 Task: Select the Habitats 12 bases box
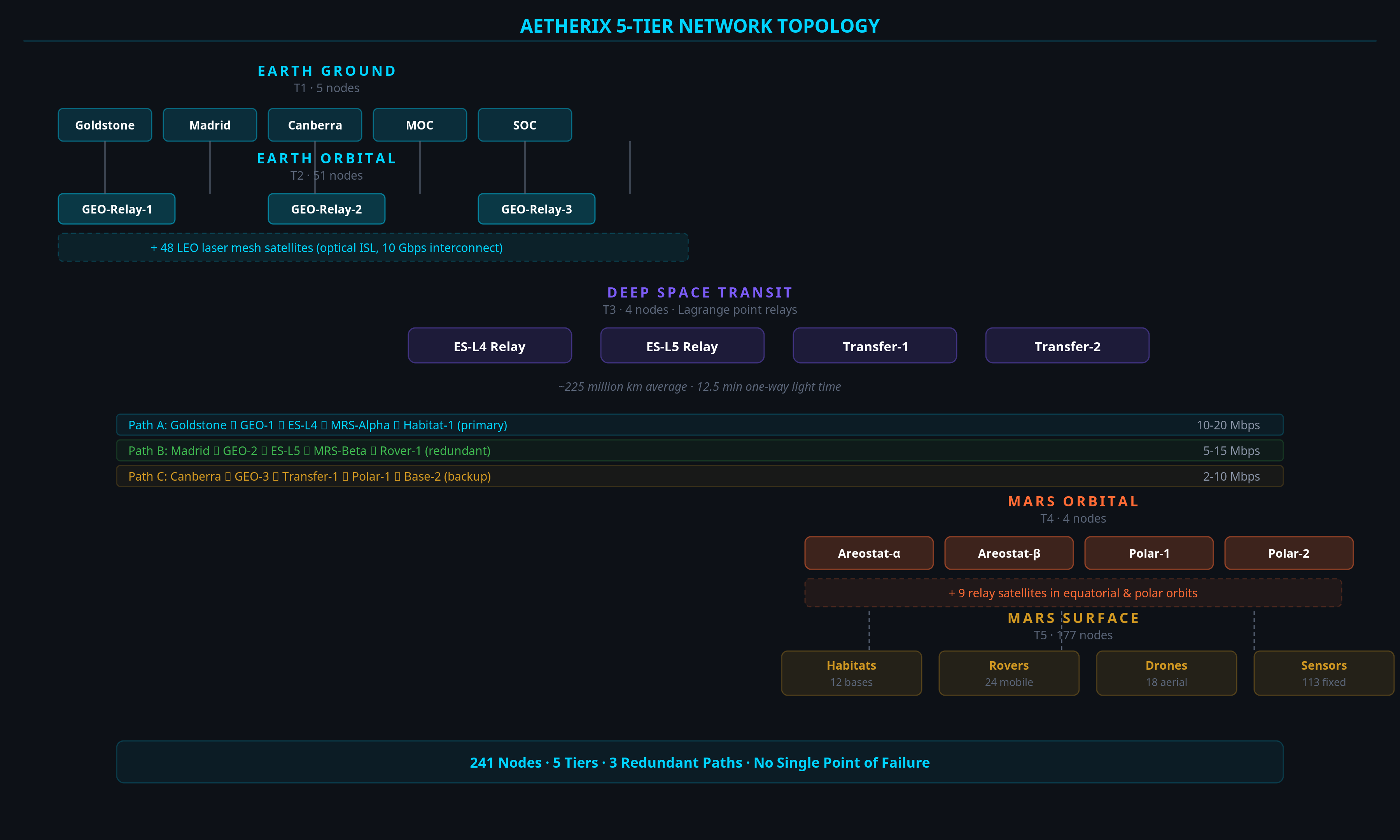coord(851,673)
